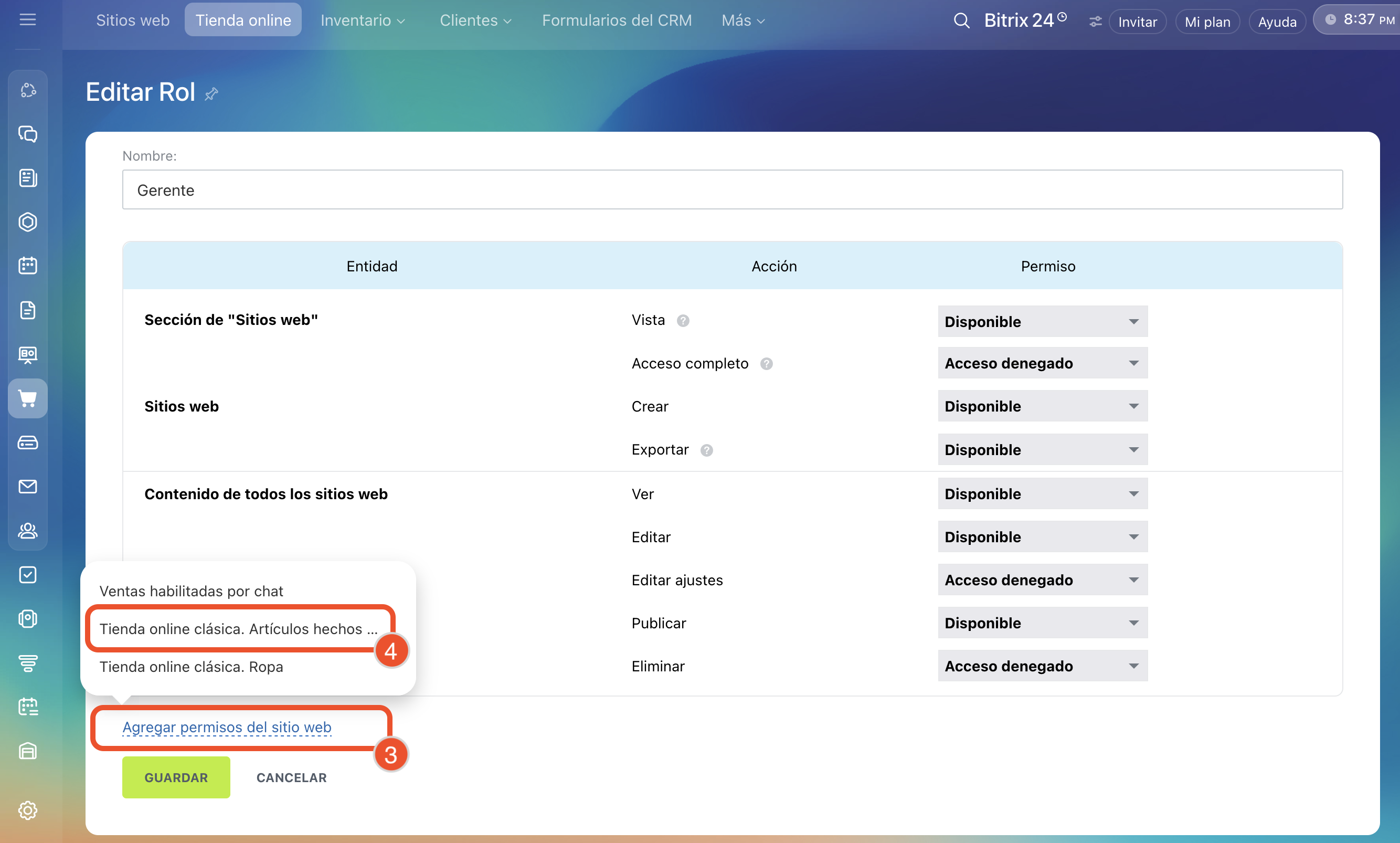Click the search magnifier icon

coord(961,21)
